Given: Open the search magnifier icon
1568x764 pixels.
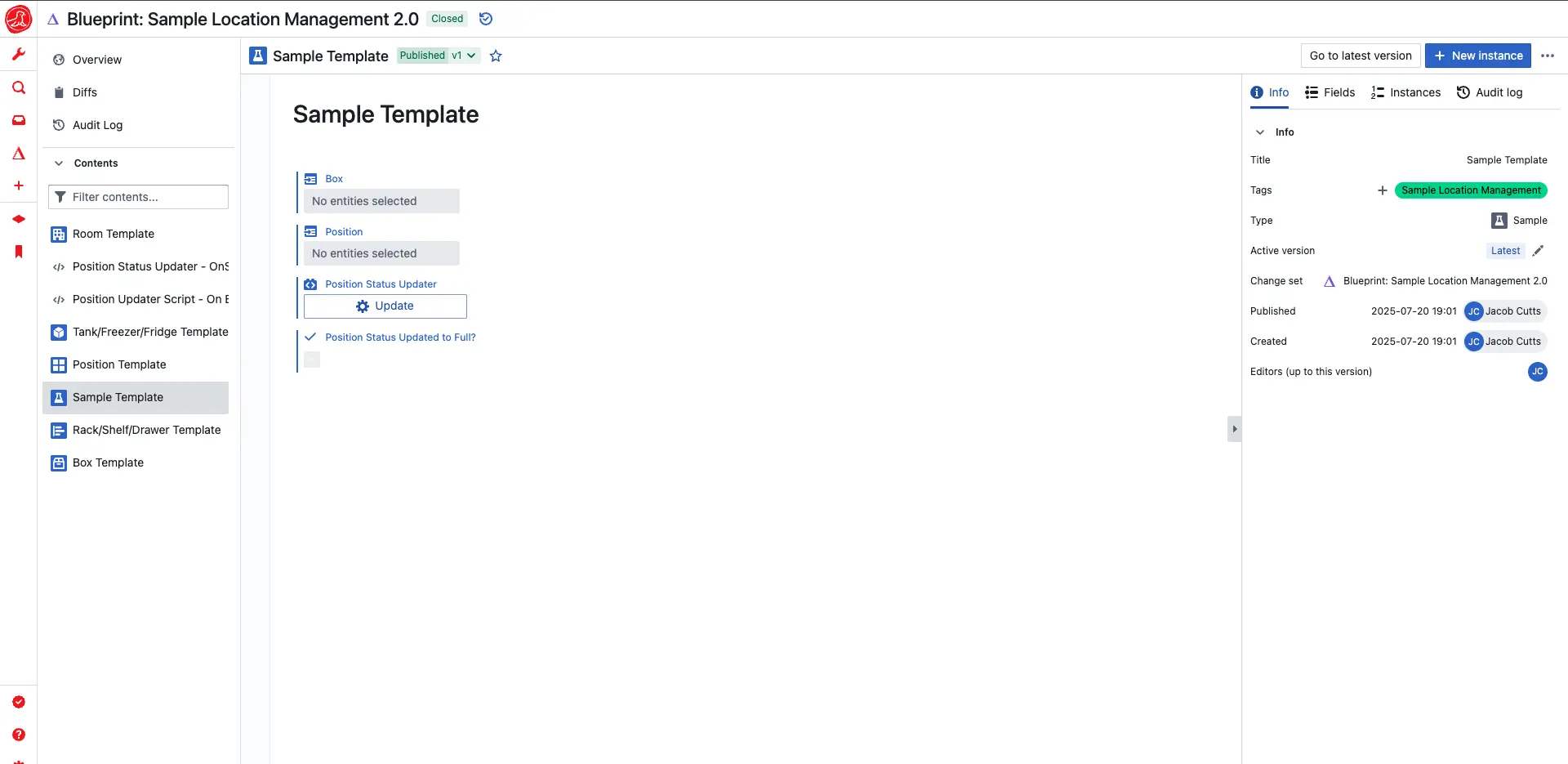Looking at the screenshot, I should click(18, 87).
